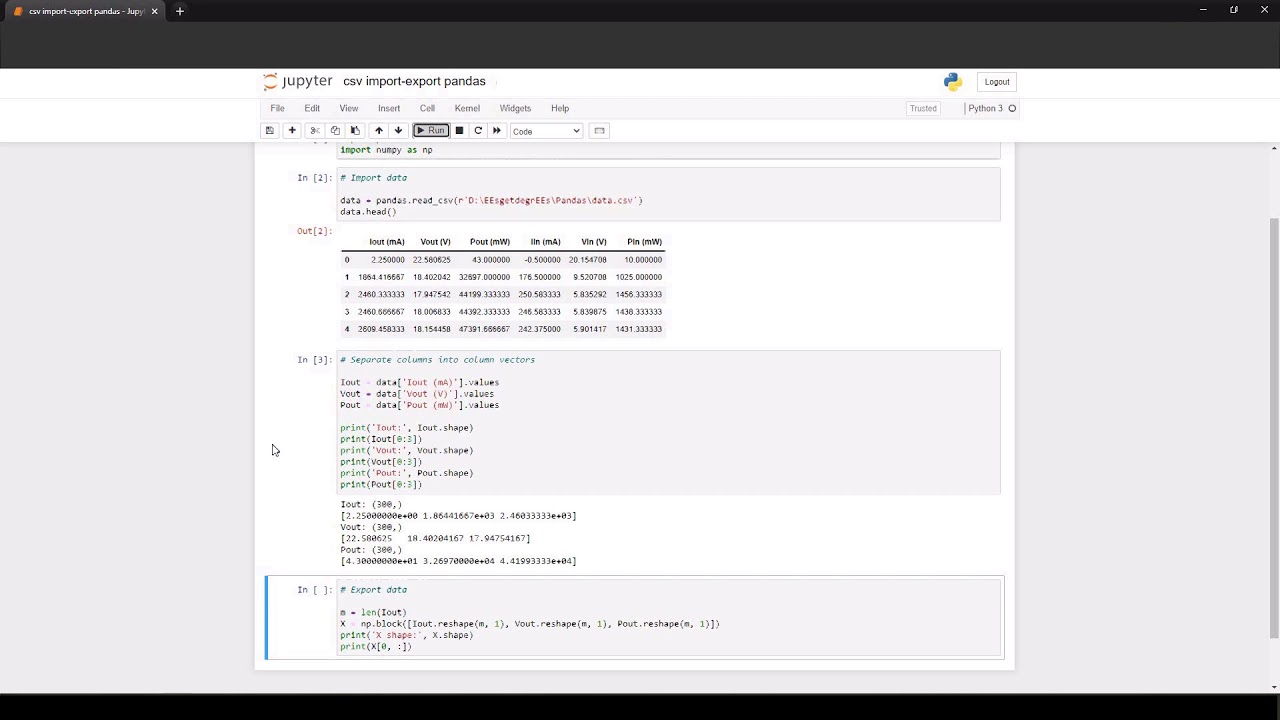
Task: Restart kernel and run all cells
Action: tap(497, 131)
